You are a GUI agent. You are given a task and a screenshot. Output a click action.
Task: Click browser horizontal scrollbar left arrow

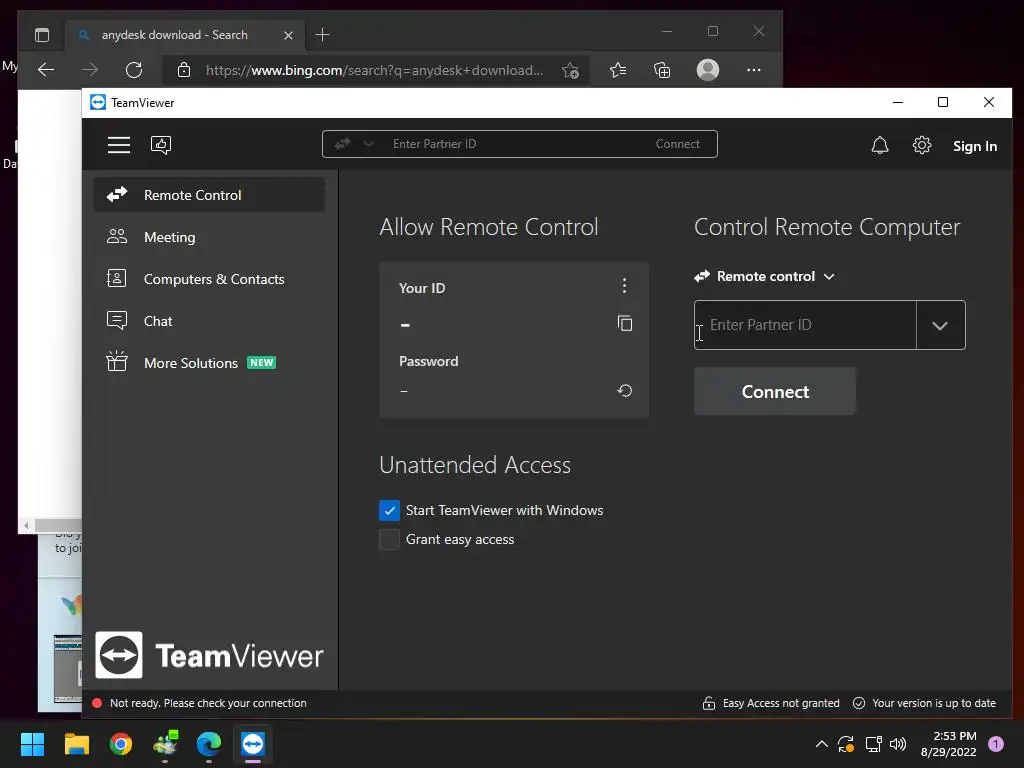[x=26, y=525]
